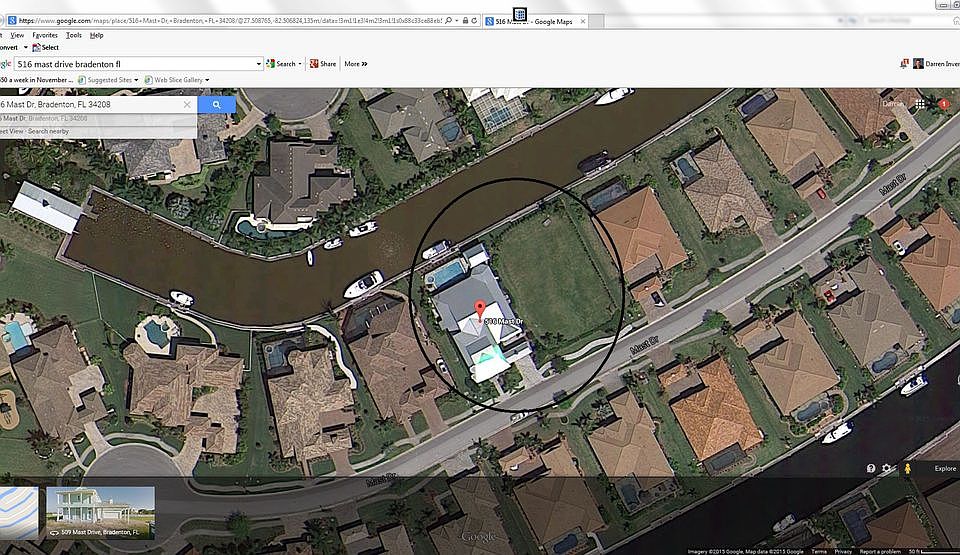Click the blue Google Maps search button
The width and height of the screenshot is (960, 555).
point(216,105)
